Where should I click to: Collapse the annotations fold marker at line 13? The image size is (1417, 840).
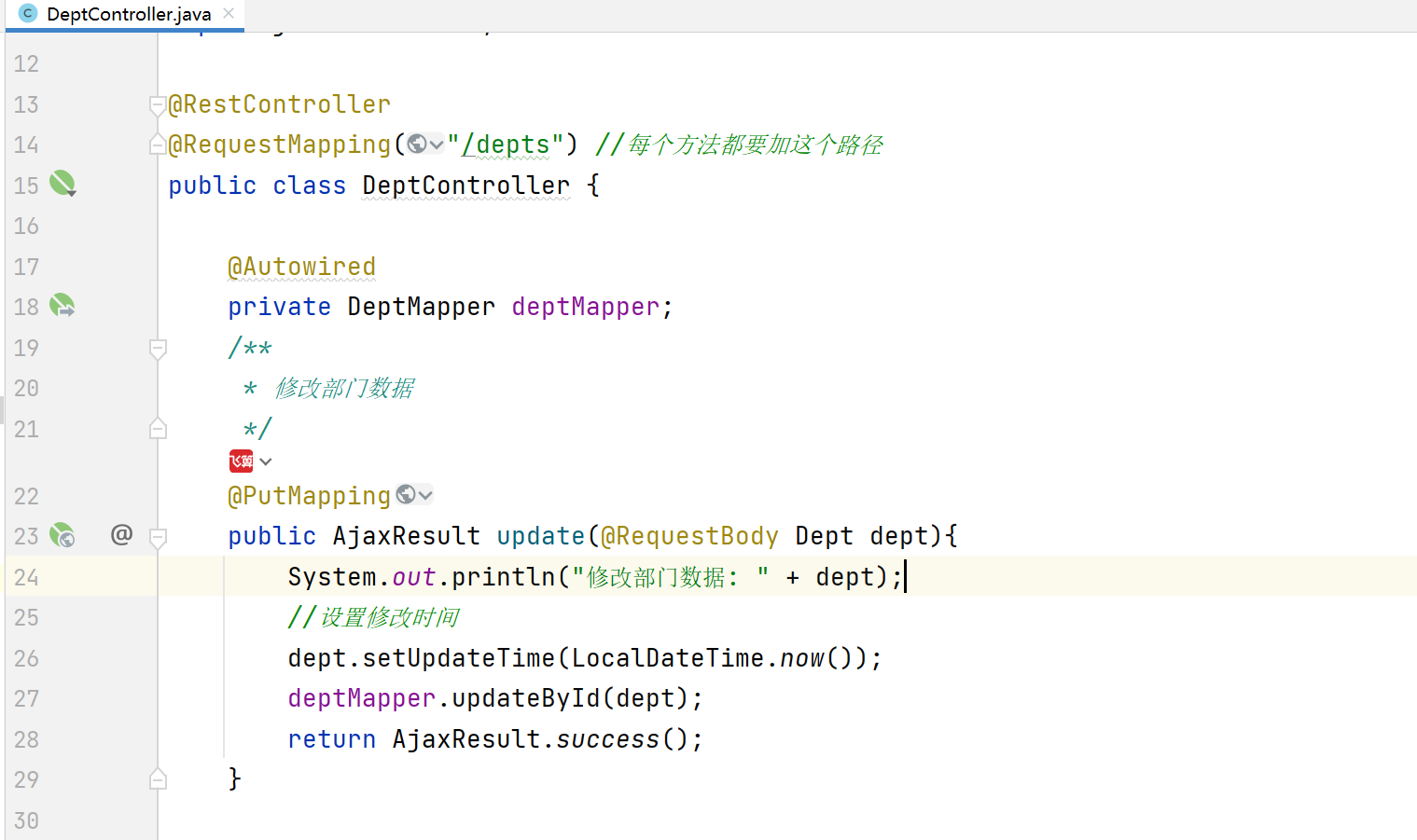pyautogui.click(x=158, y=105)
